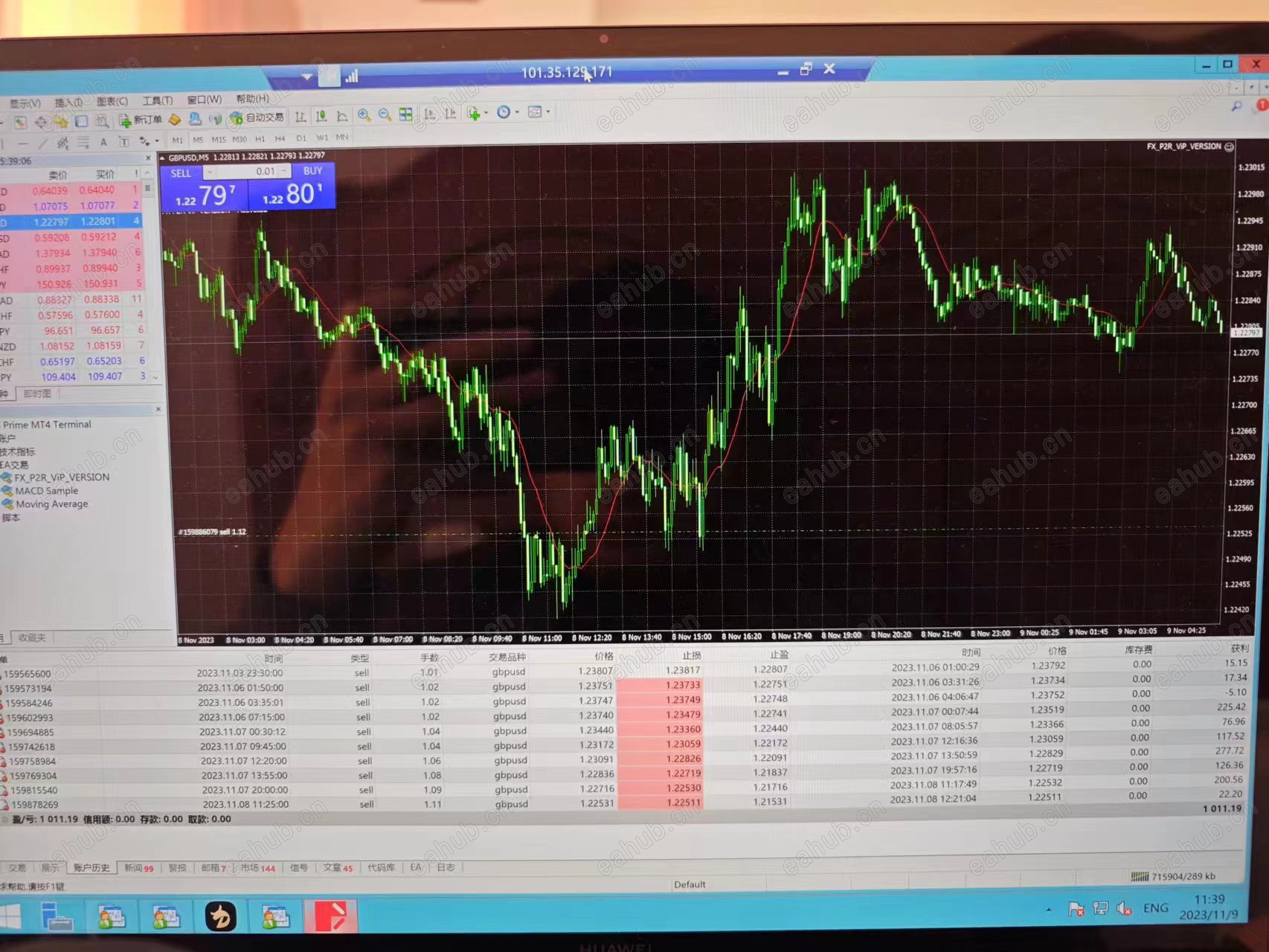This screenshot has height=952, width=1269.
Task: Open the 帮助(H) help menu
Action: point(253,99)
